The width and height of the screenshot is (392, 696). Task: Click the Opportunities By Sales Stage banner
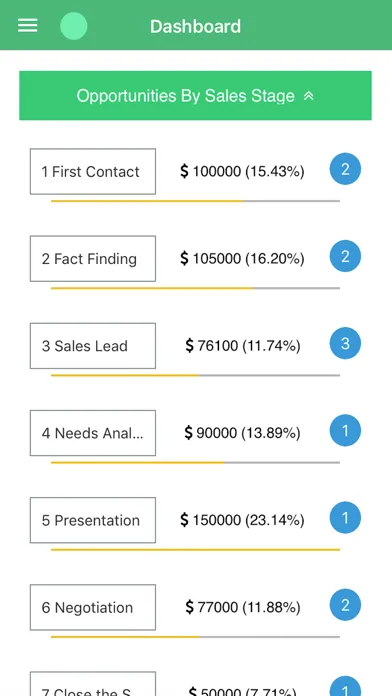click(195, 95)
